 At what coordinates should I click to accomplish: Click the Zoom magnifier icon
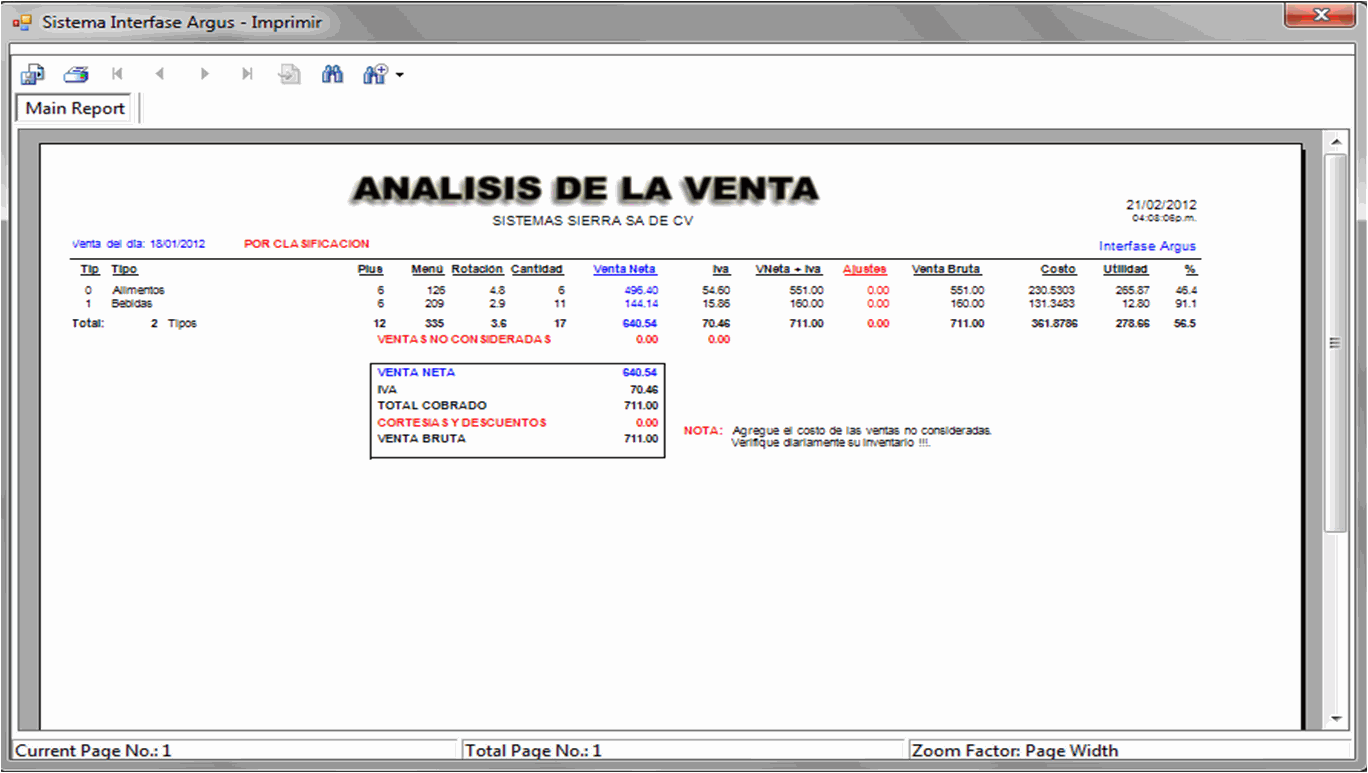(375, 74)
